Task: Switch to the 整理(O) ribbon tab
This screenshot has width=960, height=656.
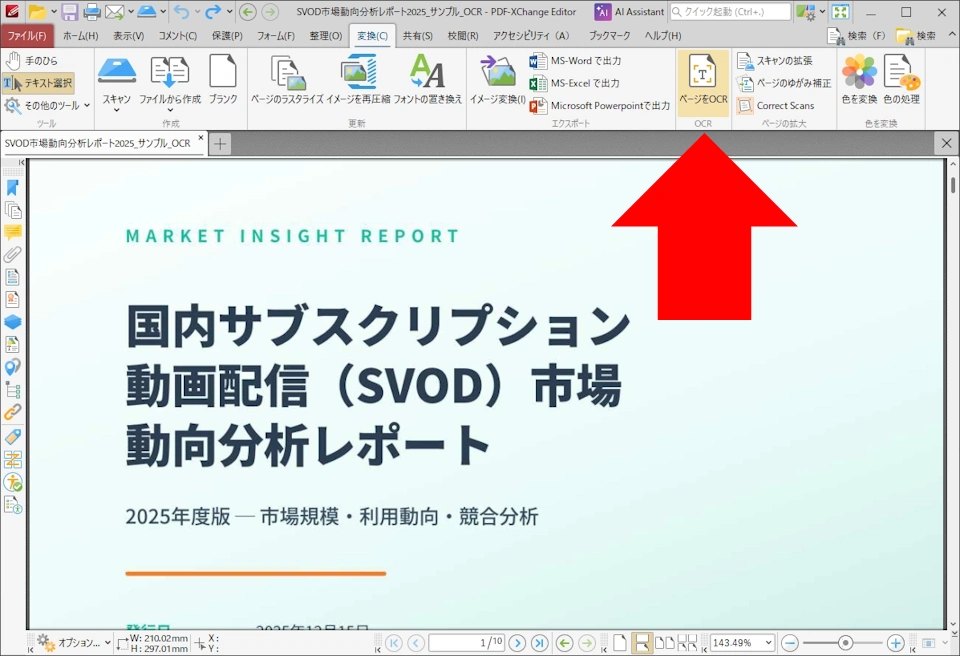Action: click(326, 36)
